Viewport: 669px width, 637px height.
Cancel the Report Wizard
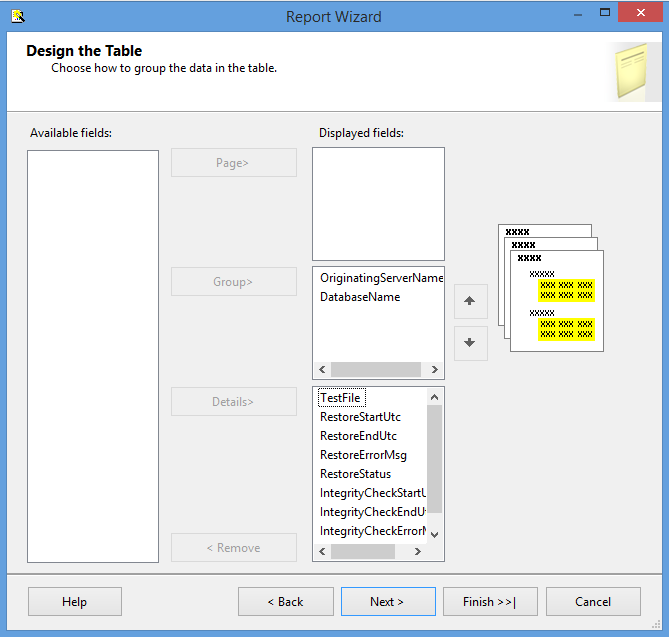pyautogui.click(x=593, y=602)
